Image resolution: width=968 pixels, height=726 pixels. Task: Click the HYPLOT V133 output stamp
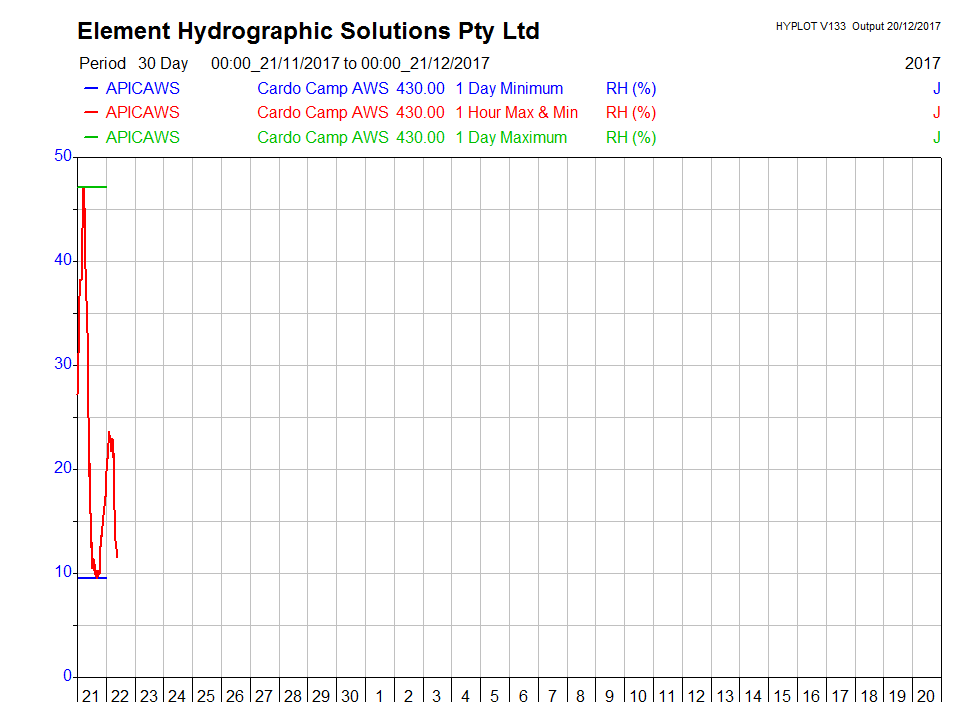[857, 26]
